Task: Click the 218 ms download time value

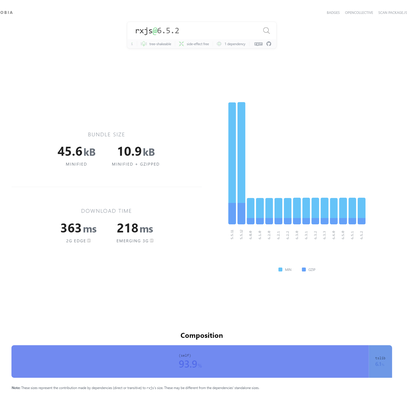Action: coord(135,228)
